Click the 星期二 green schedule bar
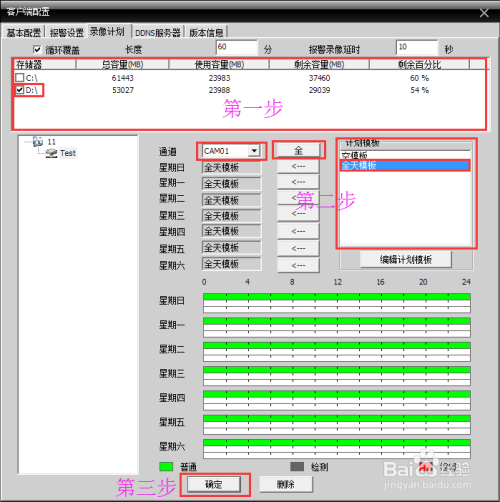500x502 pixels. pos(337,346)
